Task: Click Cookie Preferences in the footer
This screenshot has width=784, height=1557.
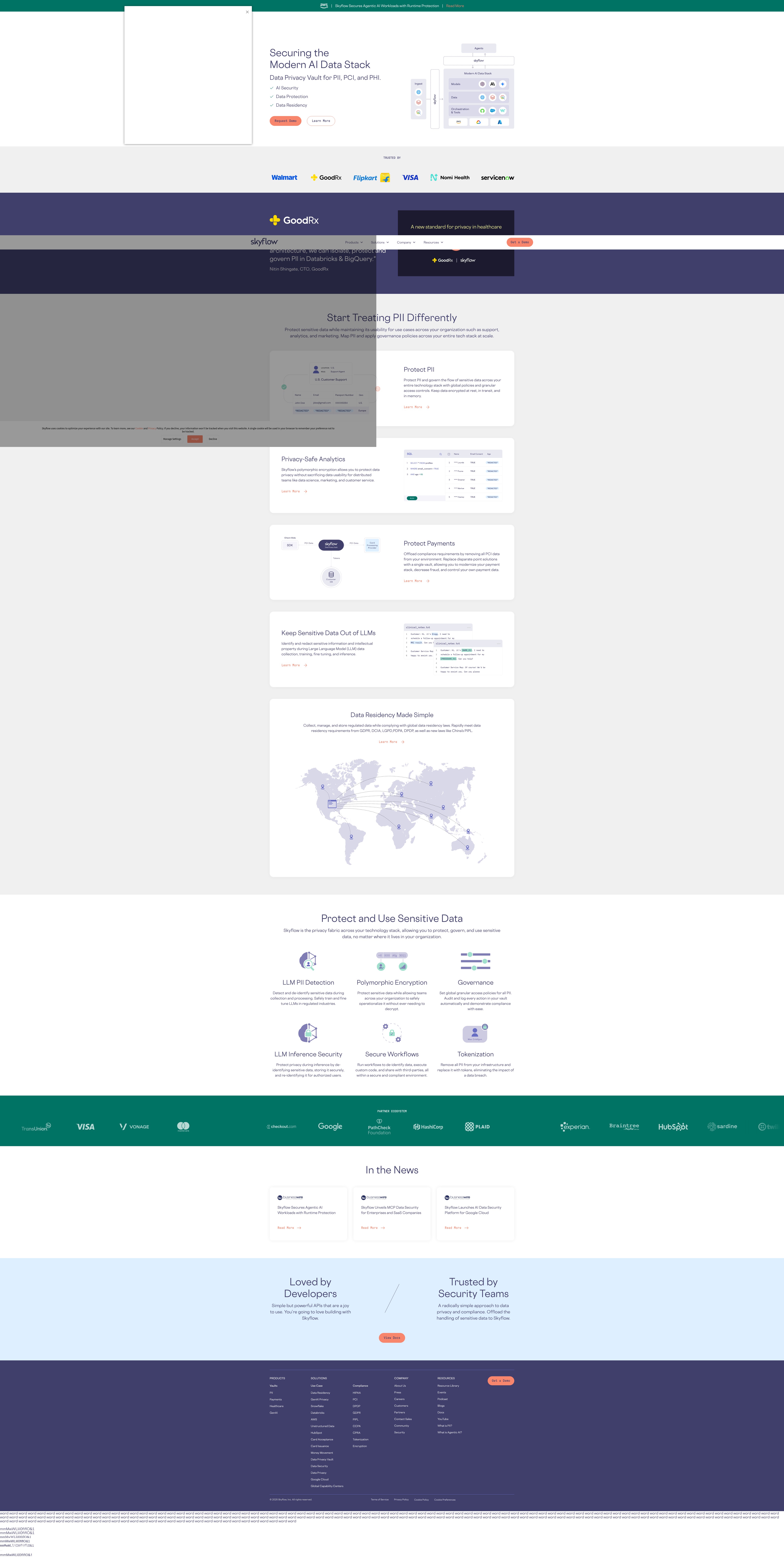Action: tap(445, 1500)
